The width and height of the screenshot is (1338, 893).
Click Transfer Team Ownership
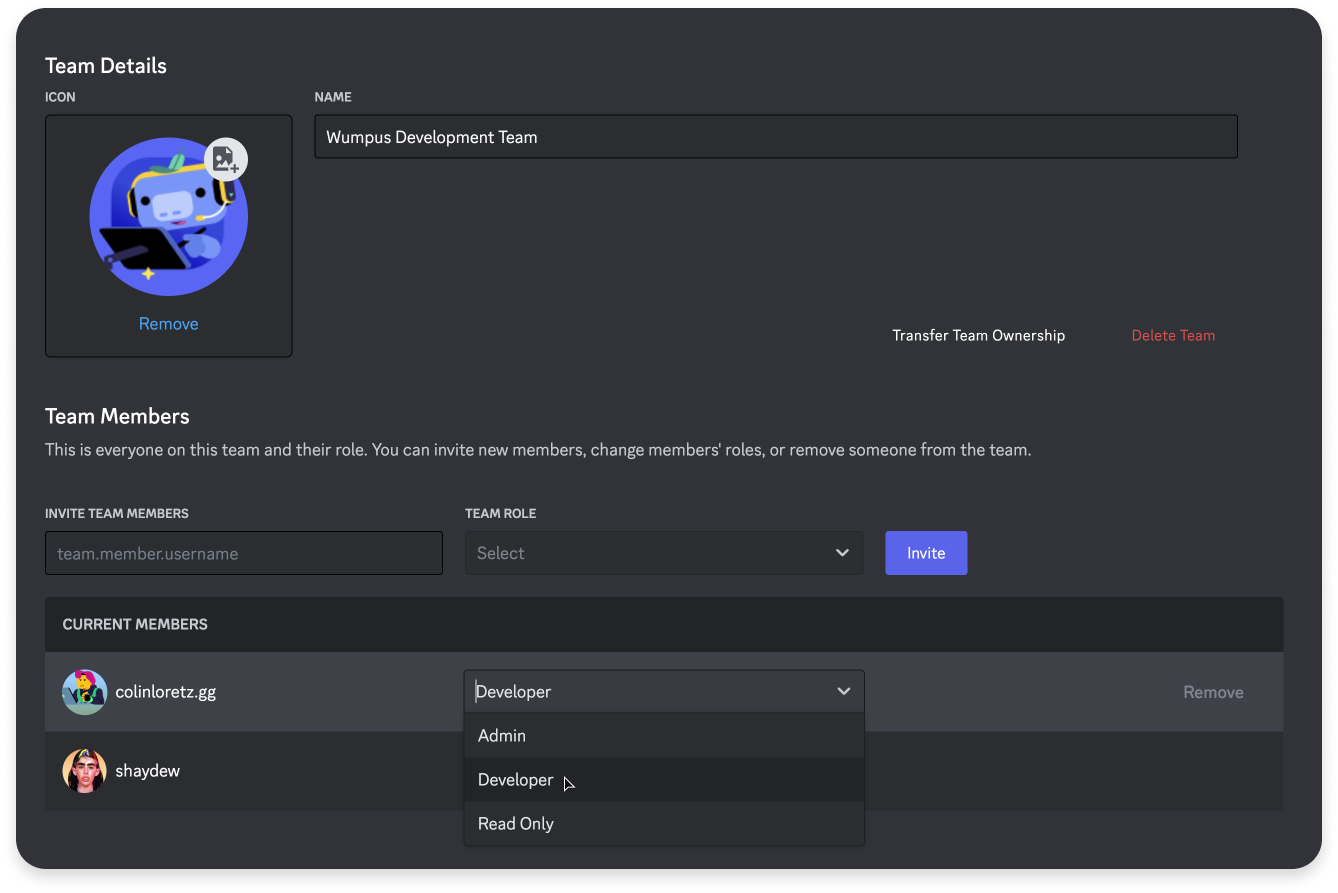tap(978, 336)
